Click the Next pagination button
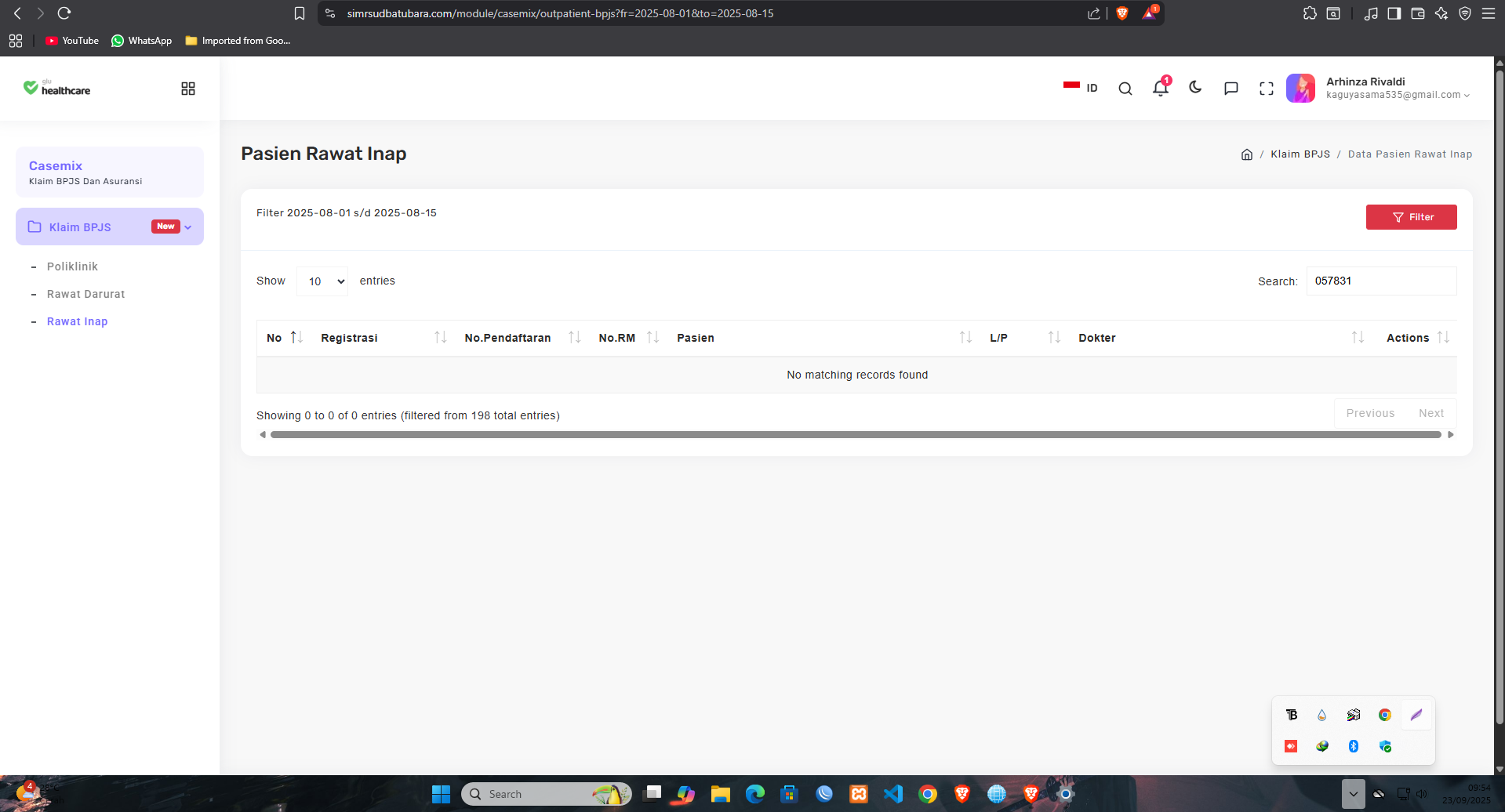The width and height of the screenshot is (1505, 812). [1431, 413]
